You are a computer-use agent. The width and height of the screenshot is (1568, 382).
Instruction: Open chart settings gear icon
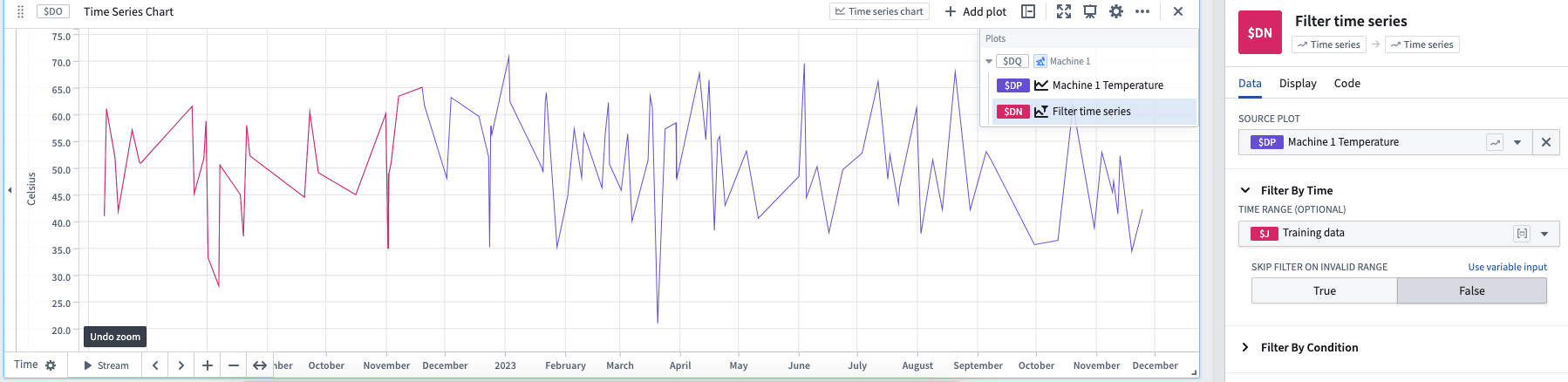pos(1116,11)
